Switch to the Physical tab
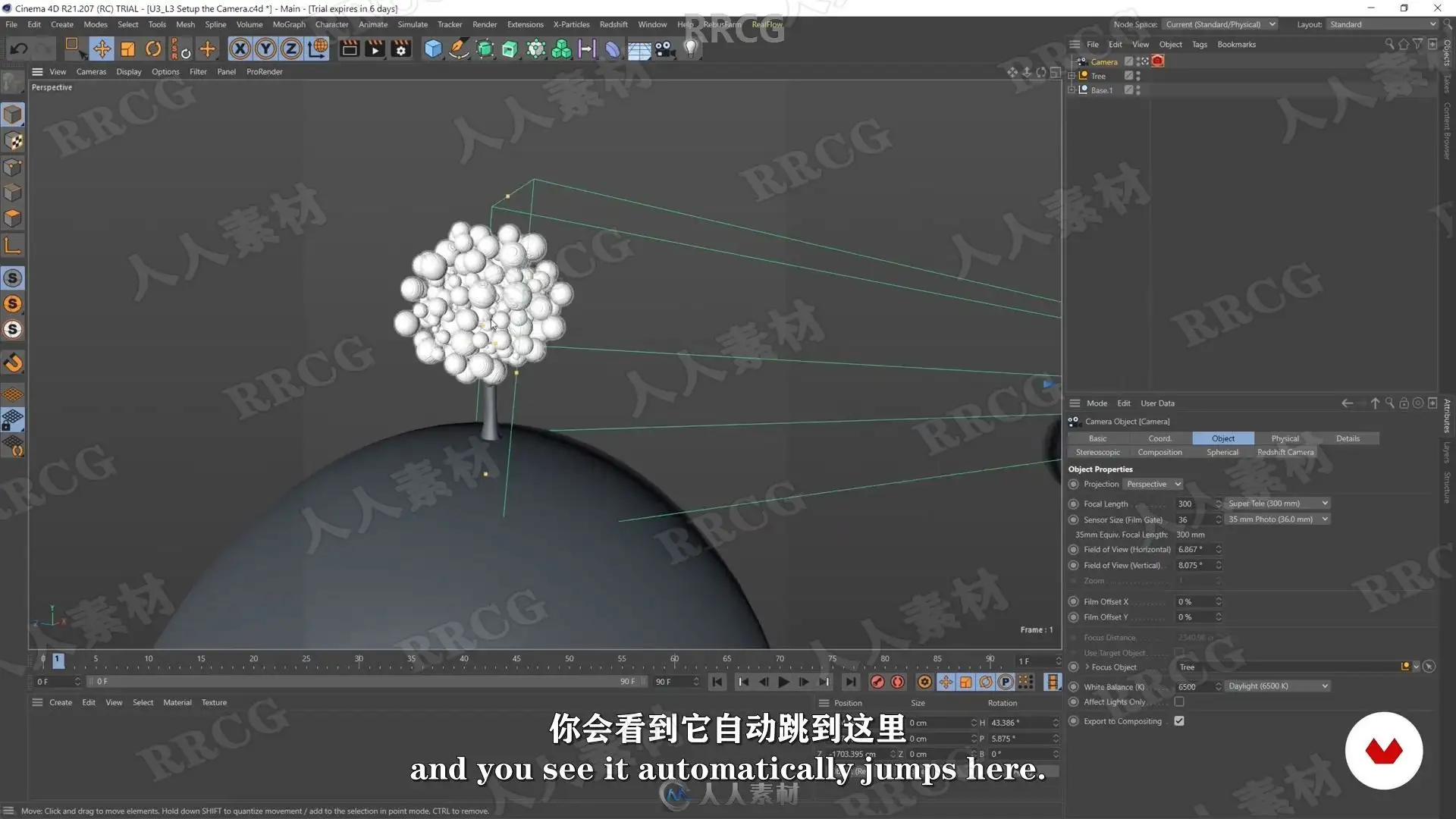The width and height of the screenshot is (1456, 819). tap(1285, 438)
